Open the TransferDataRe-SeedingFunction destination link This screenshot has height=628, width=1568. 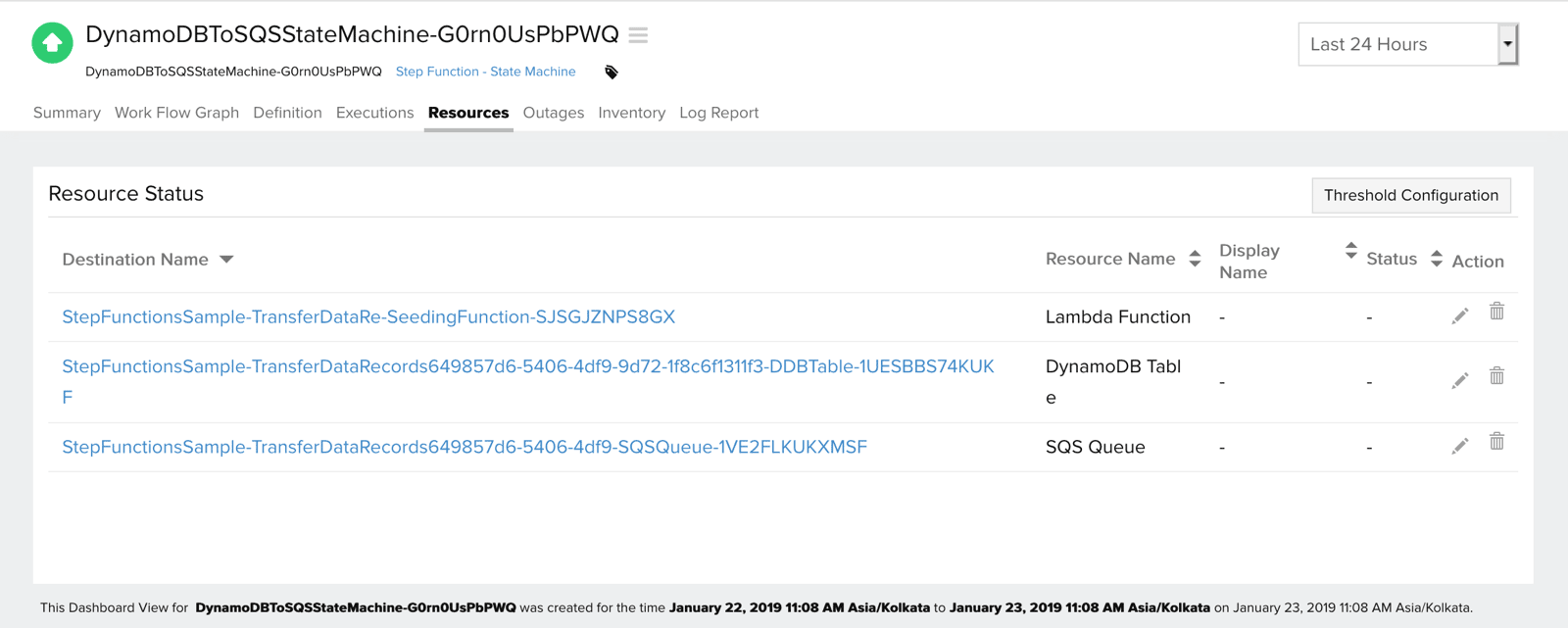coord(368,316)
